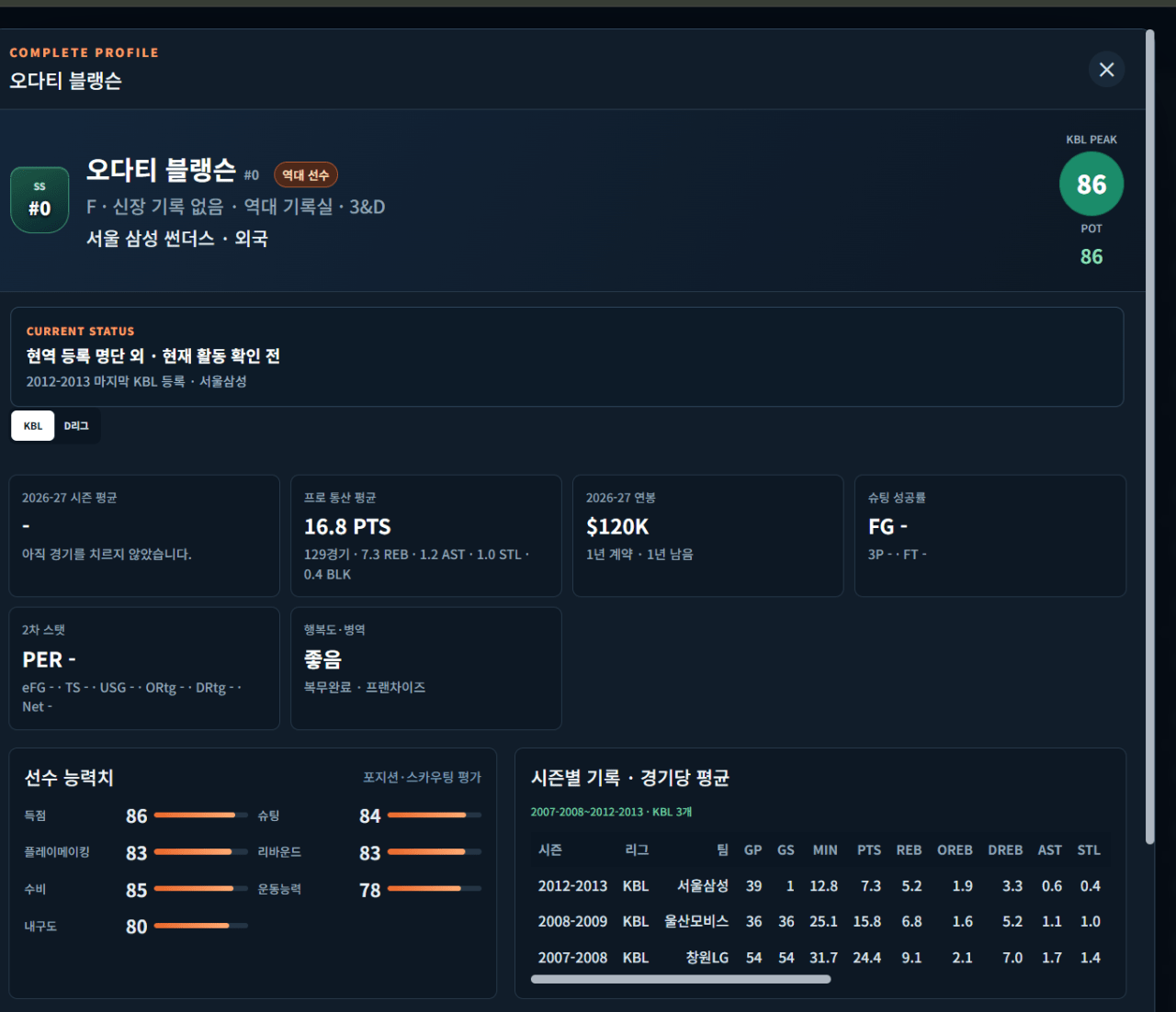Click the 운동능력 rating bar
Image resolution: width=1176 pixels, height=1012 pixels.
click(435, 889)
